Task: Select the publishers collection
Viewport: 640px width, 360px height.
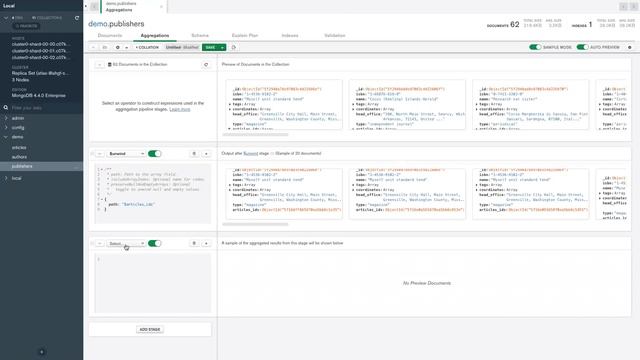Action: point(41,166)
